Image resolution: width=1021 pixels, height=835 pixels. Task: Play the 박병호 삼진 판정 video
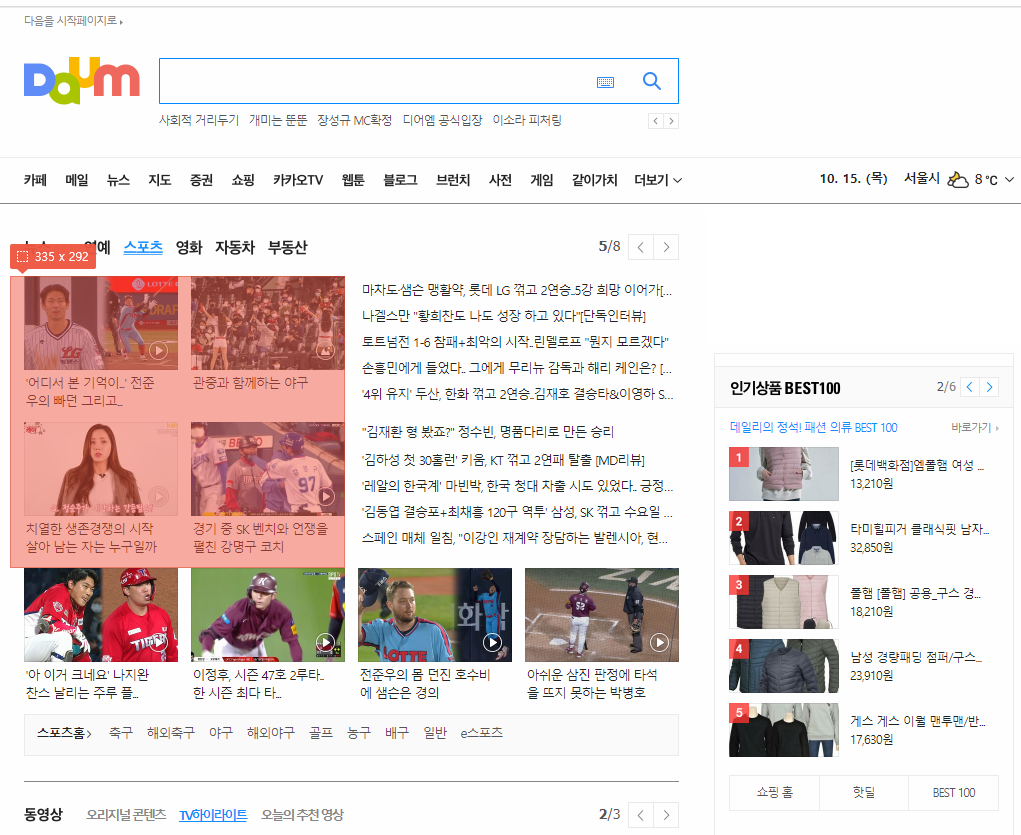(659, 643)
